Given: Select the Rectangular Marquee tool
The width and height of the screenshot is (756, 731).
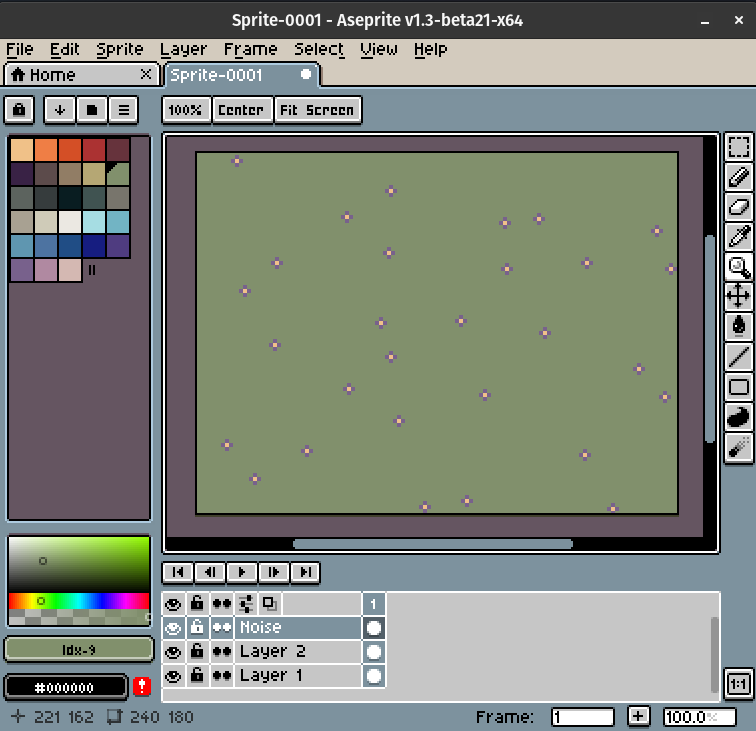Looking at the screenshot, I should point(738,148).
